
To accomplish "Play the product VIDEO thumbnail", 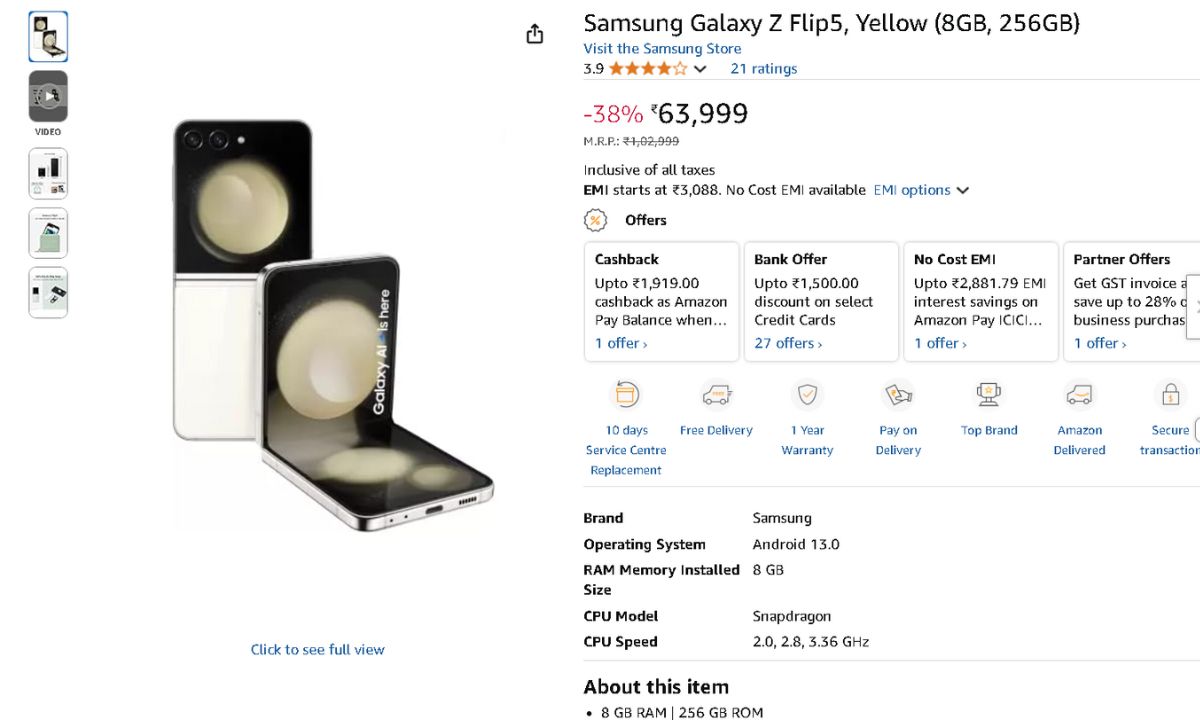I will point(48,96).
